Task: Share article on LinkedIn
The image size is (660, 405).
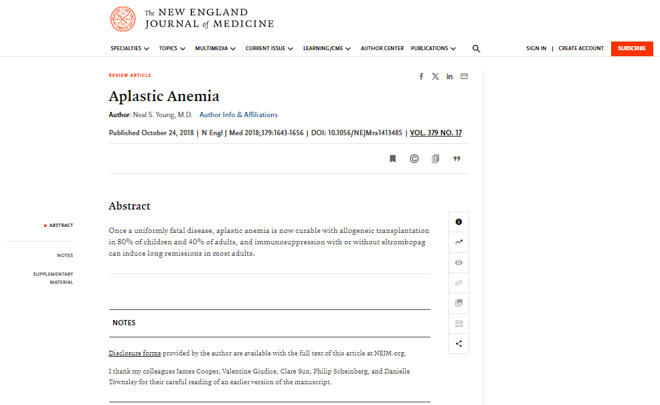Action: click(450, 76)
